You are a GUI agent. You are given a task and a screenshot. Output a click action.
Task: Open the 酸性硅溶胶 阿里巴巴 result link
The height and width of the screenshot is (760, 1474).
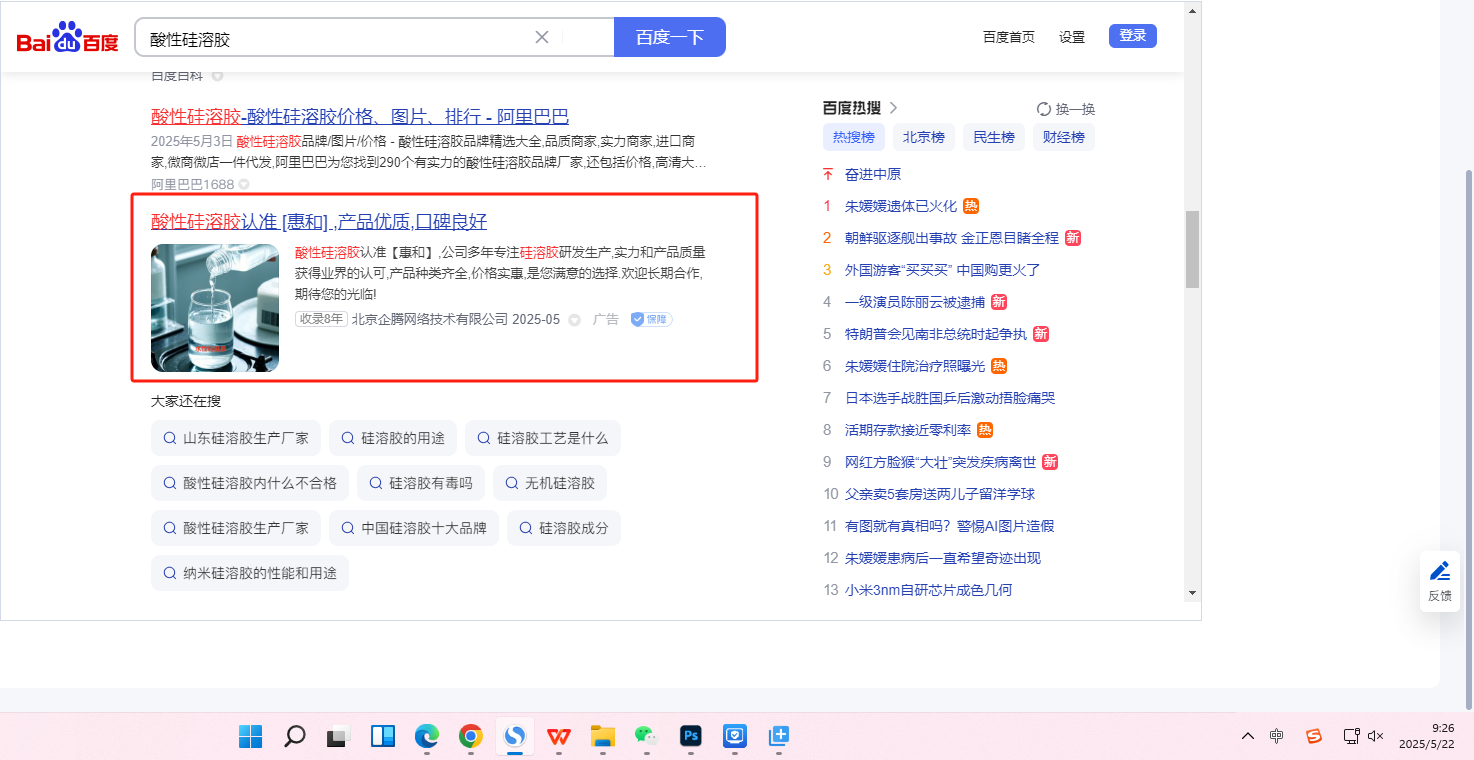tap(359, 116)
